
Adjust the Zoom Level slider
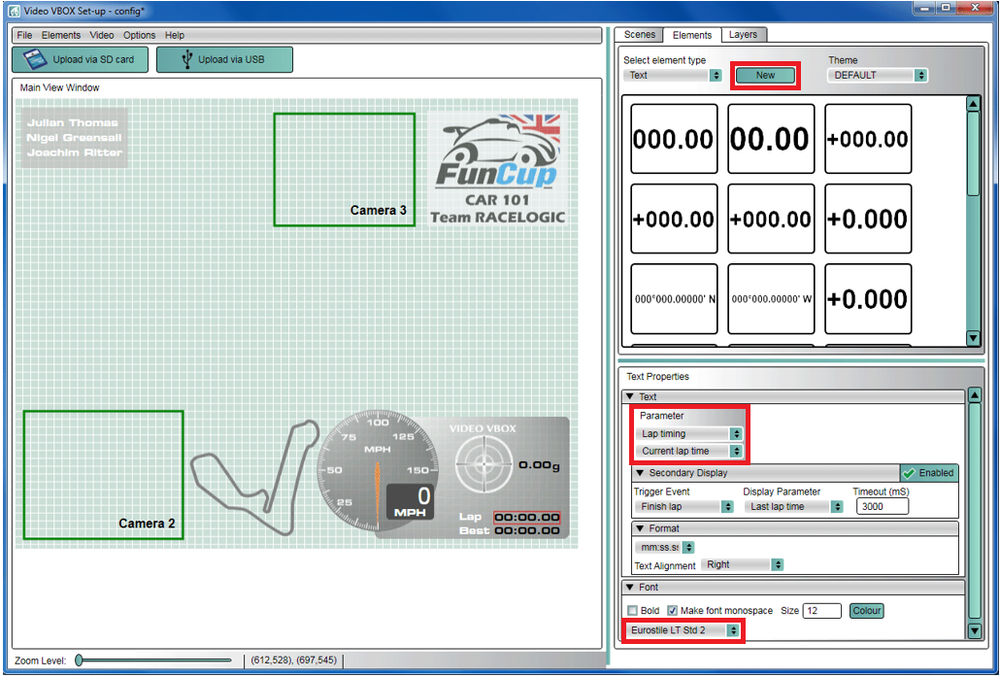[x=80, y=660]
